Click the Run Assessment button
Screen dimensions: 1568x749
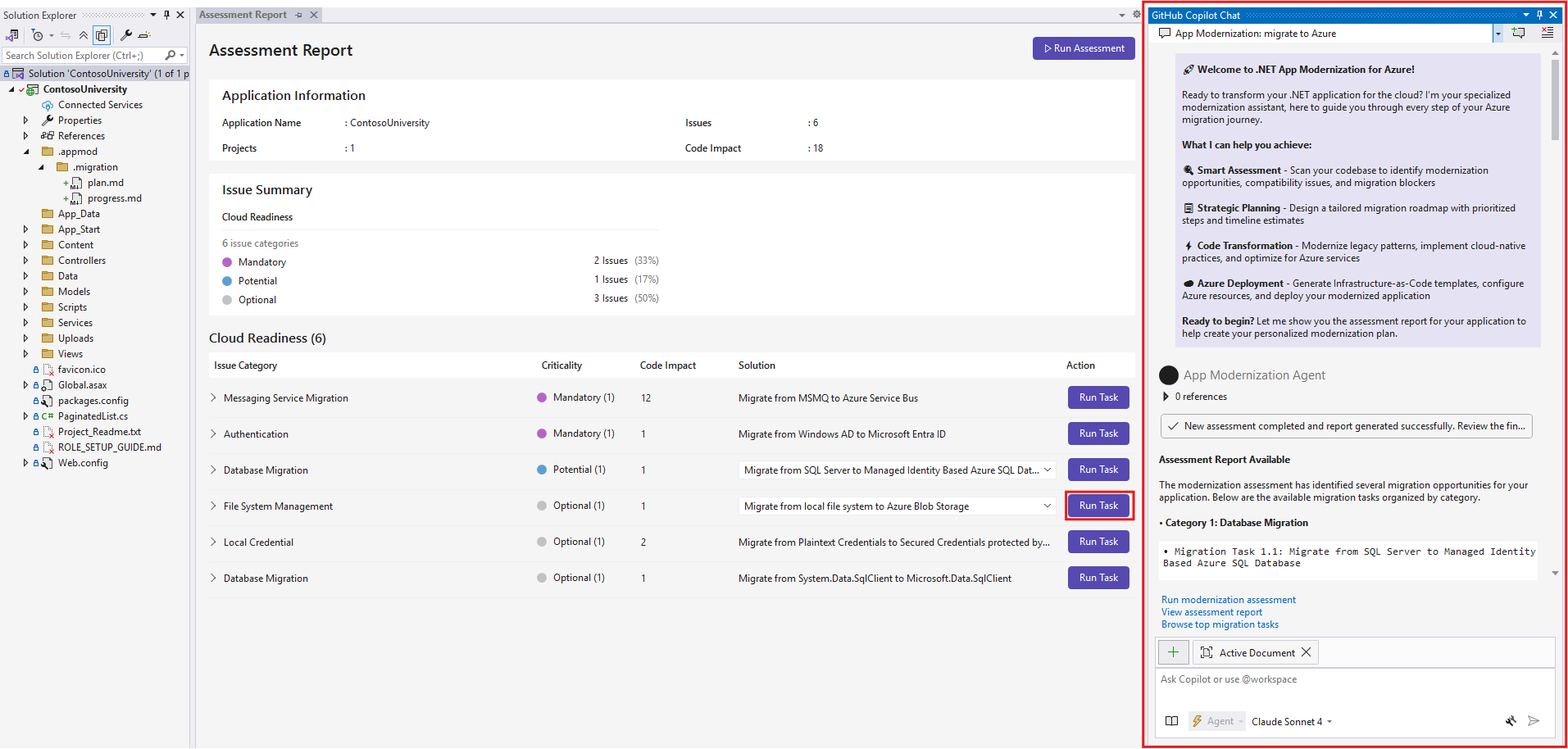(x=1084, y=48)
